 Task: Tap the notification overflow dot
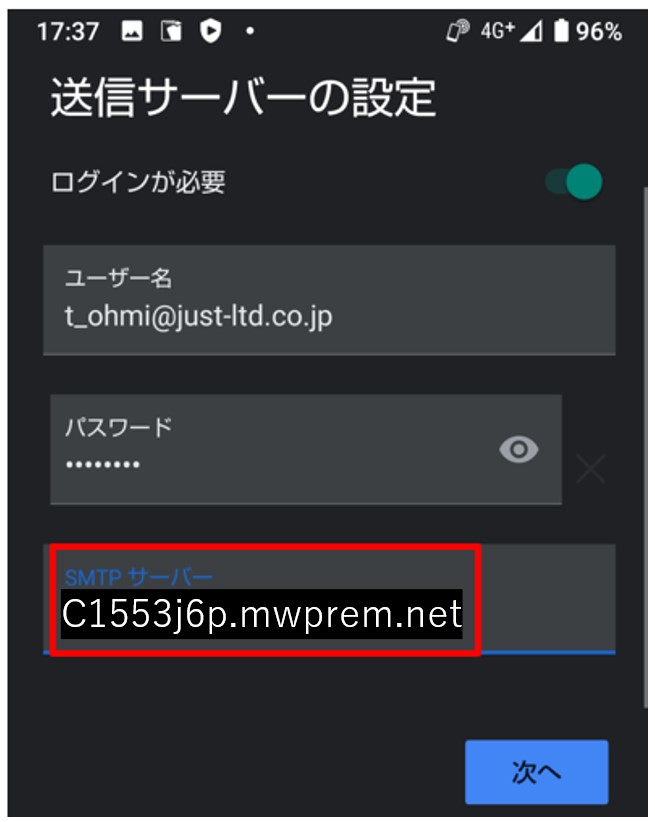click(x=250, y=31)
